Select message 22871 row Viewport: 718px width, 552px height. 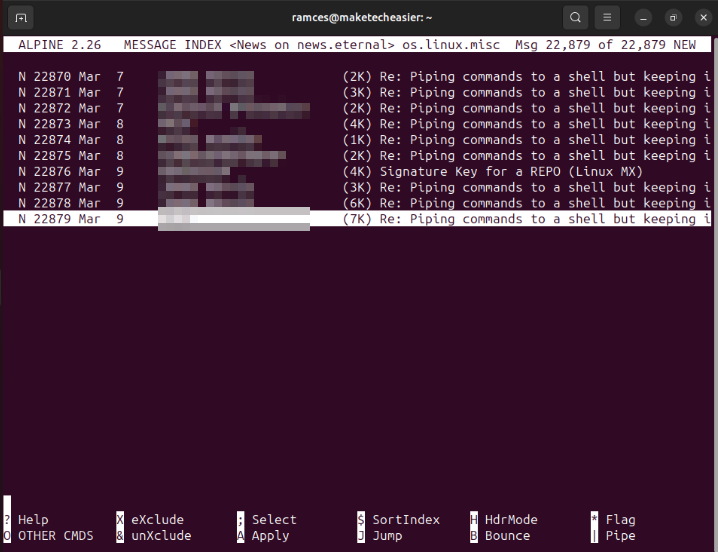357,93
